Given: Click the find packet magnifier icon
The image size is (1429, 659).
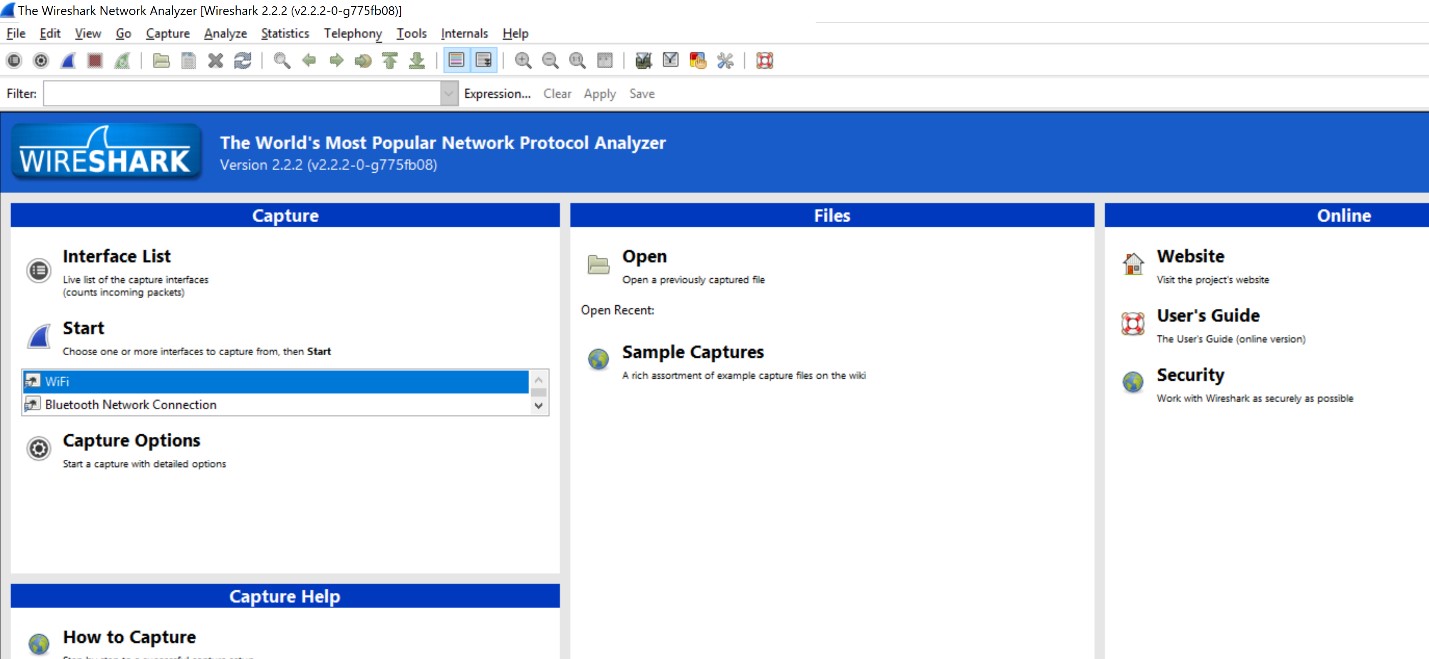Looking at the screenshot, I should click(x=282, y=61).
